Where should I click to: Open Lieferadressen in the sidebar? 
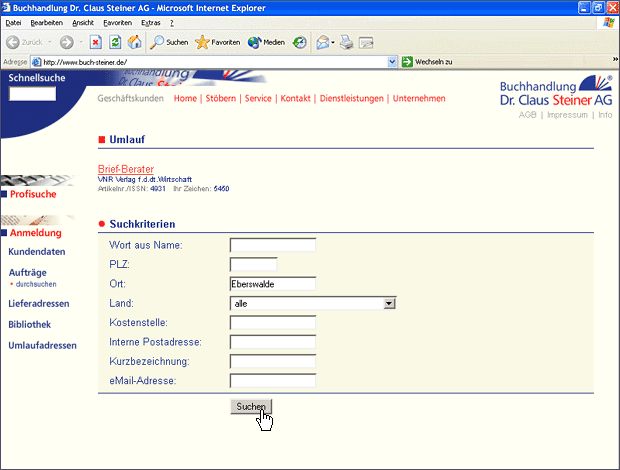39,304
